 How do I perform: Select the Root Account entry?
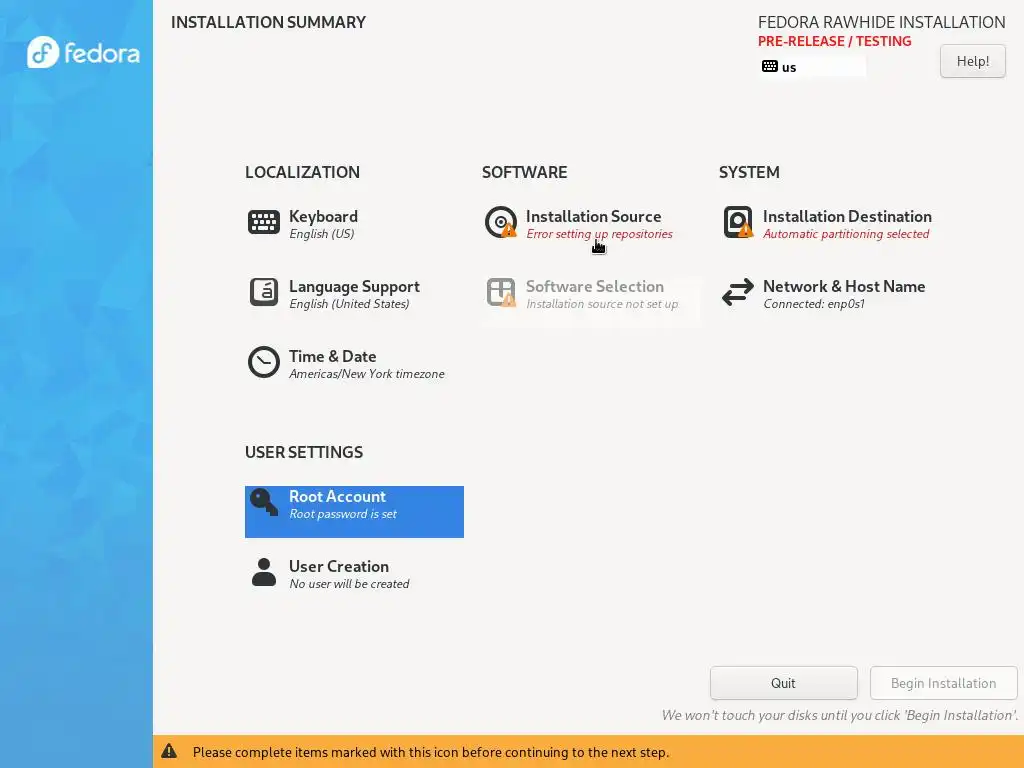point(354,511)
